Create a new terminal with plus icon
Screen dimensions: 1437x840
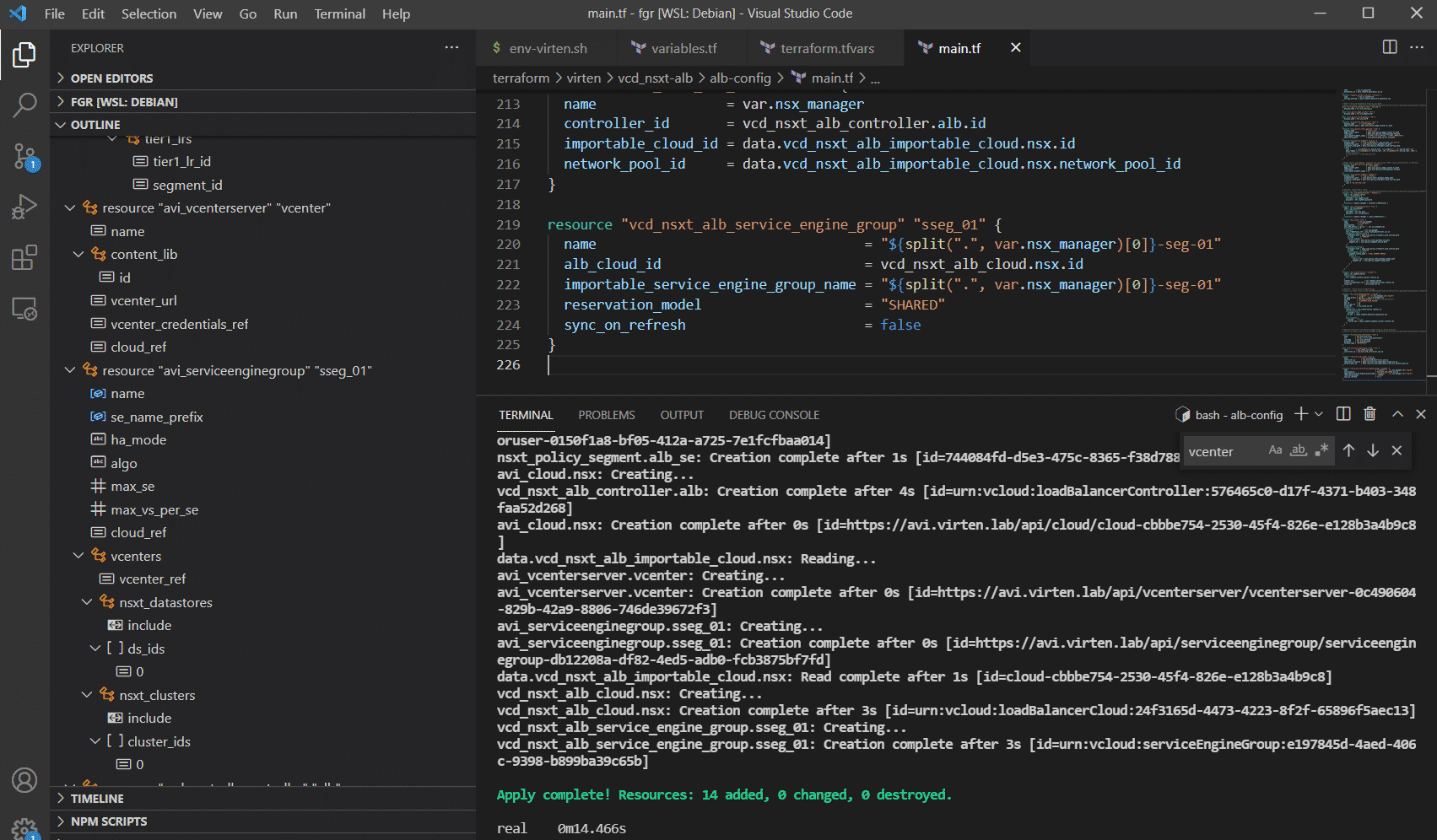click(x=1301, y=414)
